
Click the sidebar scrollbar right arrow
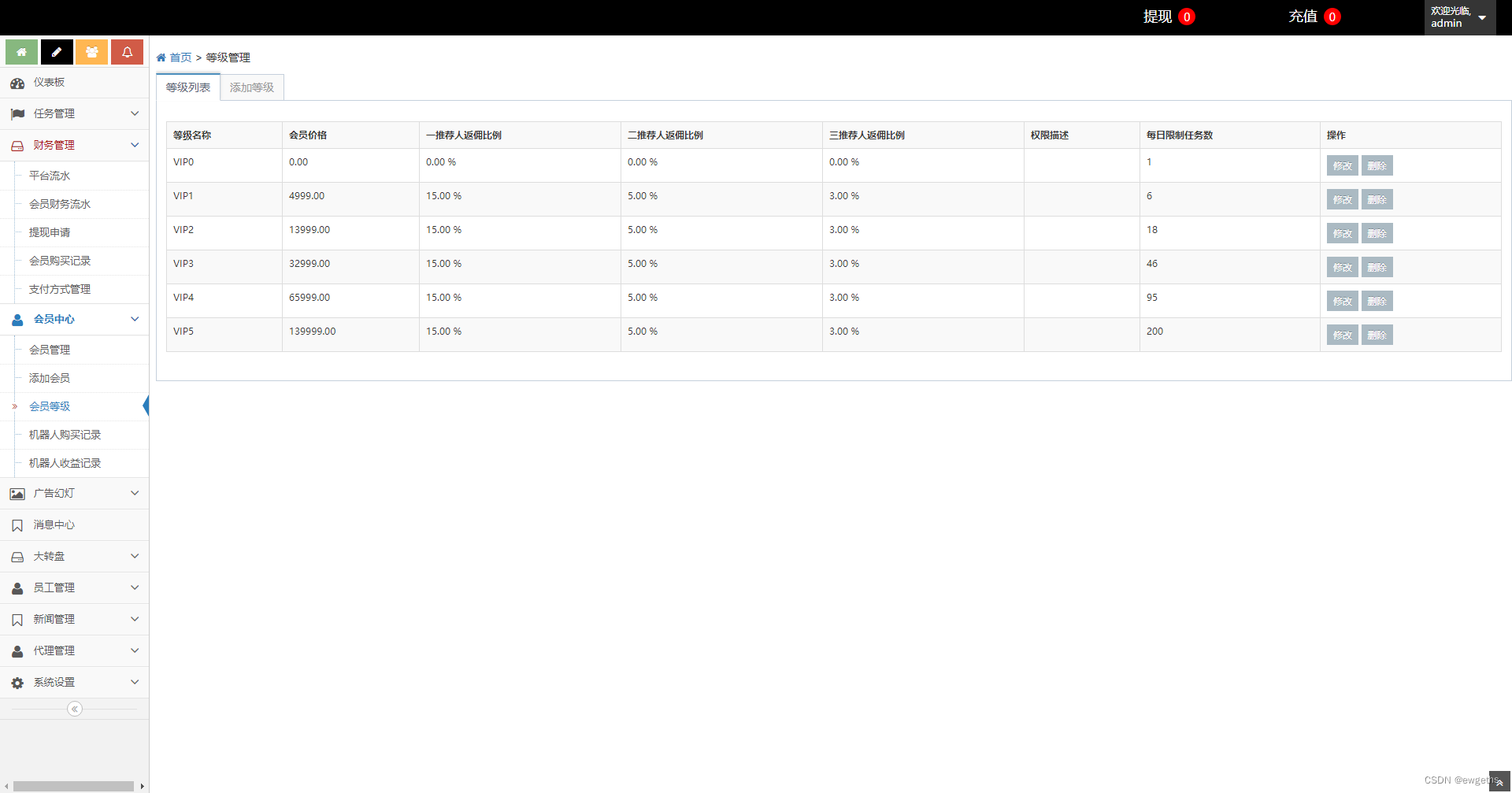click(x=142, y=786)
